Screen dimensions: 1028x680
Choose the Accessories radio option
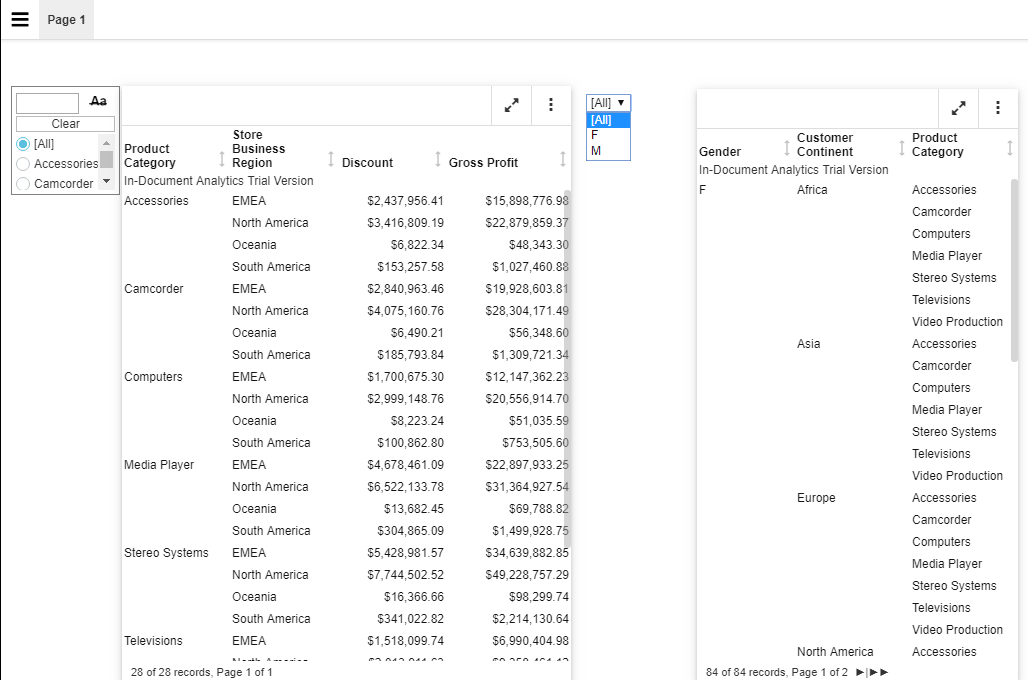point(24,164)
